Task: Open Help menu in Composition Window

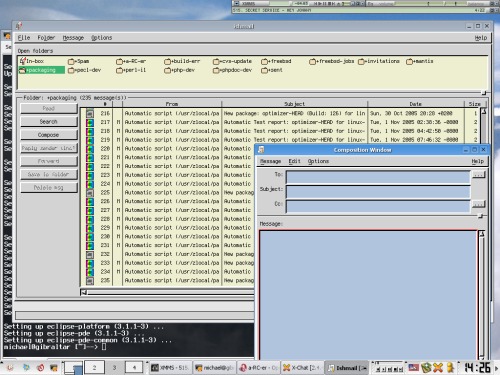Action: pyautogui.click(x=477, y=161)
